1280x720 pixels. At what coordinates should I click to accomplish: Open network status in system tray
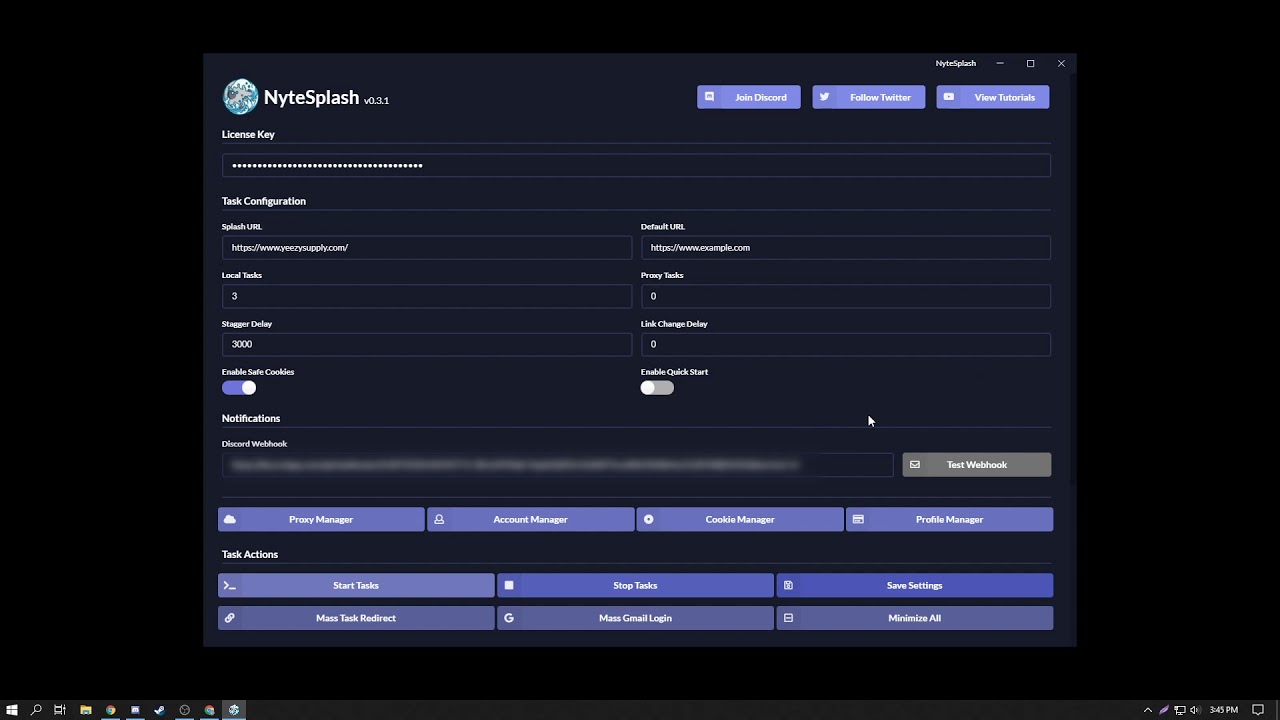[x=1180, y=710]
